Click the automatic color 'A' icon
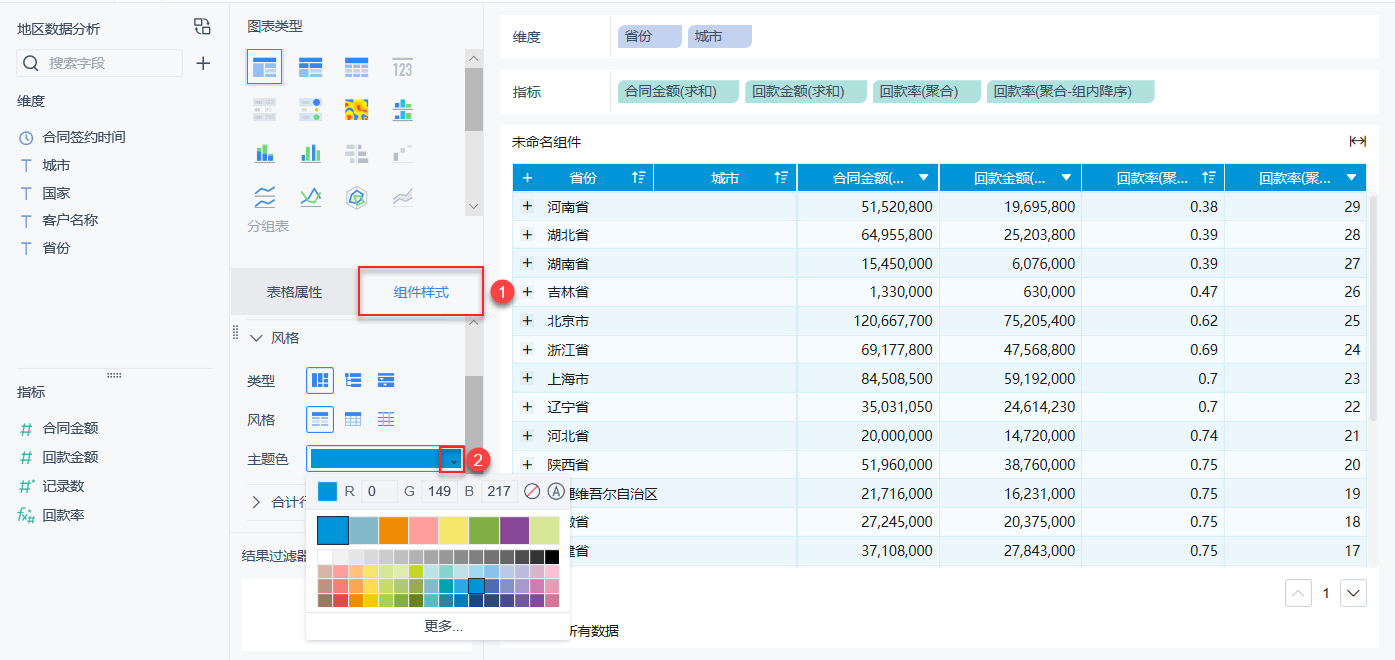The width and height of the screenshot is (1395, 660). (x=556, y=491)
